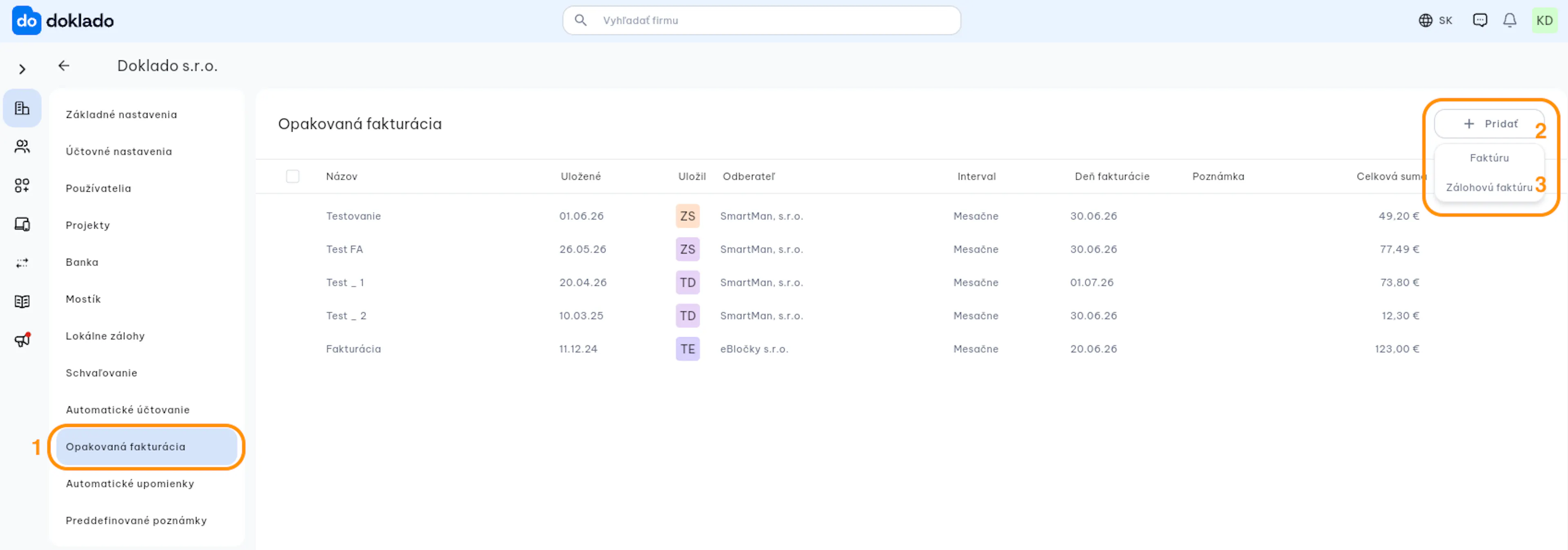Open the devices icon in sidebar

pyautogui.click(x=22, y=224)
